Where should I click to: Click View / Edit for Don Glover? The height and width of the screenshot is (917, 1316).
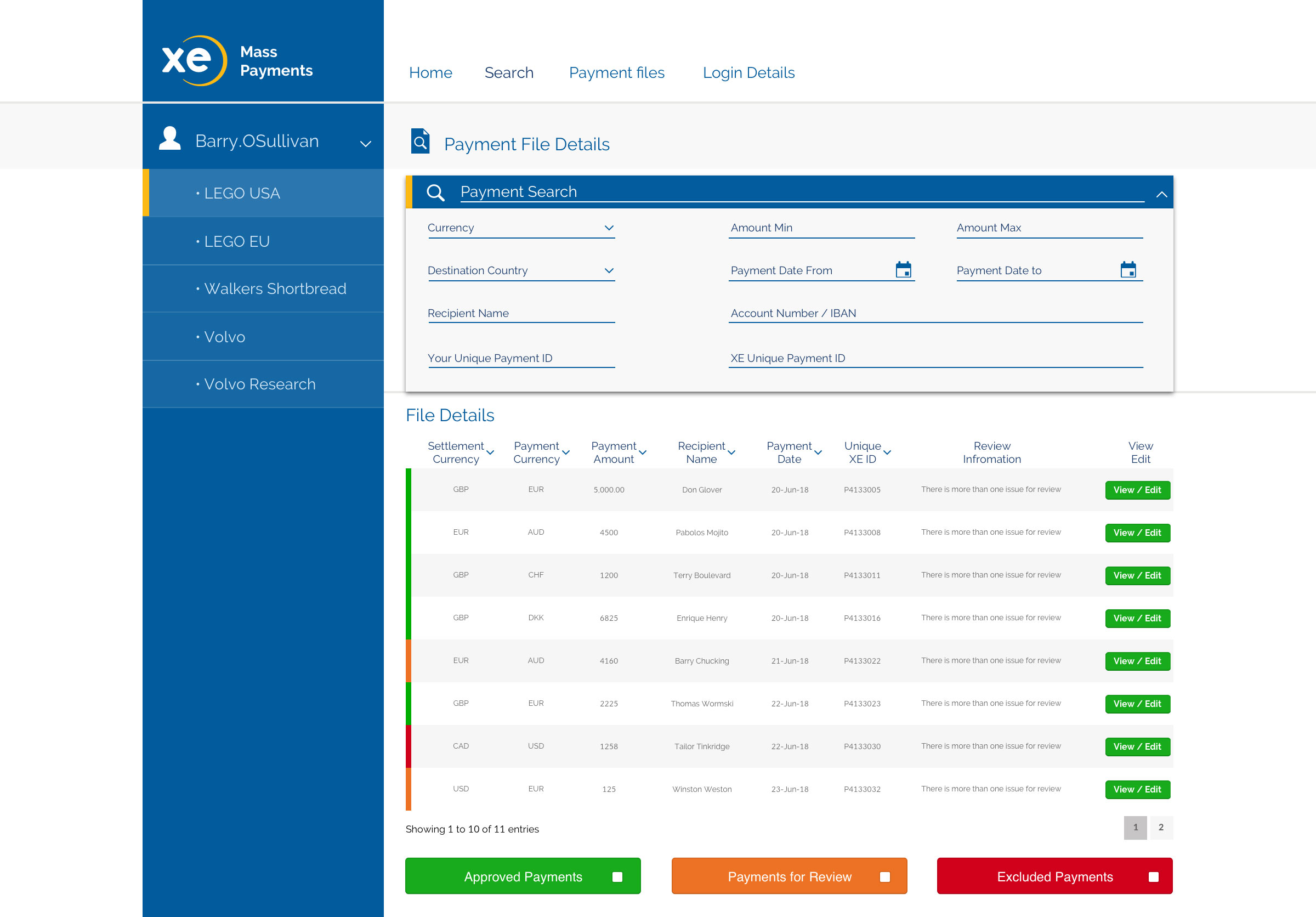click(1137, 490)
